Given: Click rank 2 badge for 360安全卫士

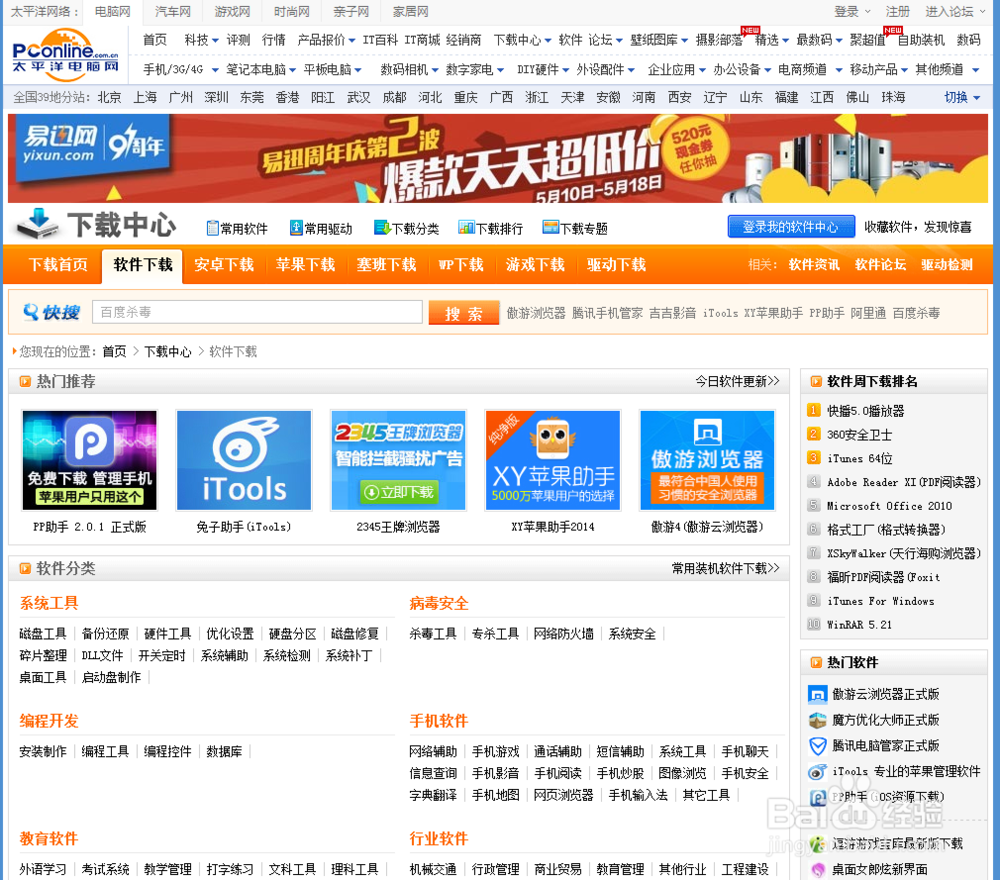Looking at the screenshot, I should [x=813, y=434].
